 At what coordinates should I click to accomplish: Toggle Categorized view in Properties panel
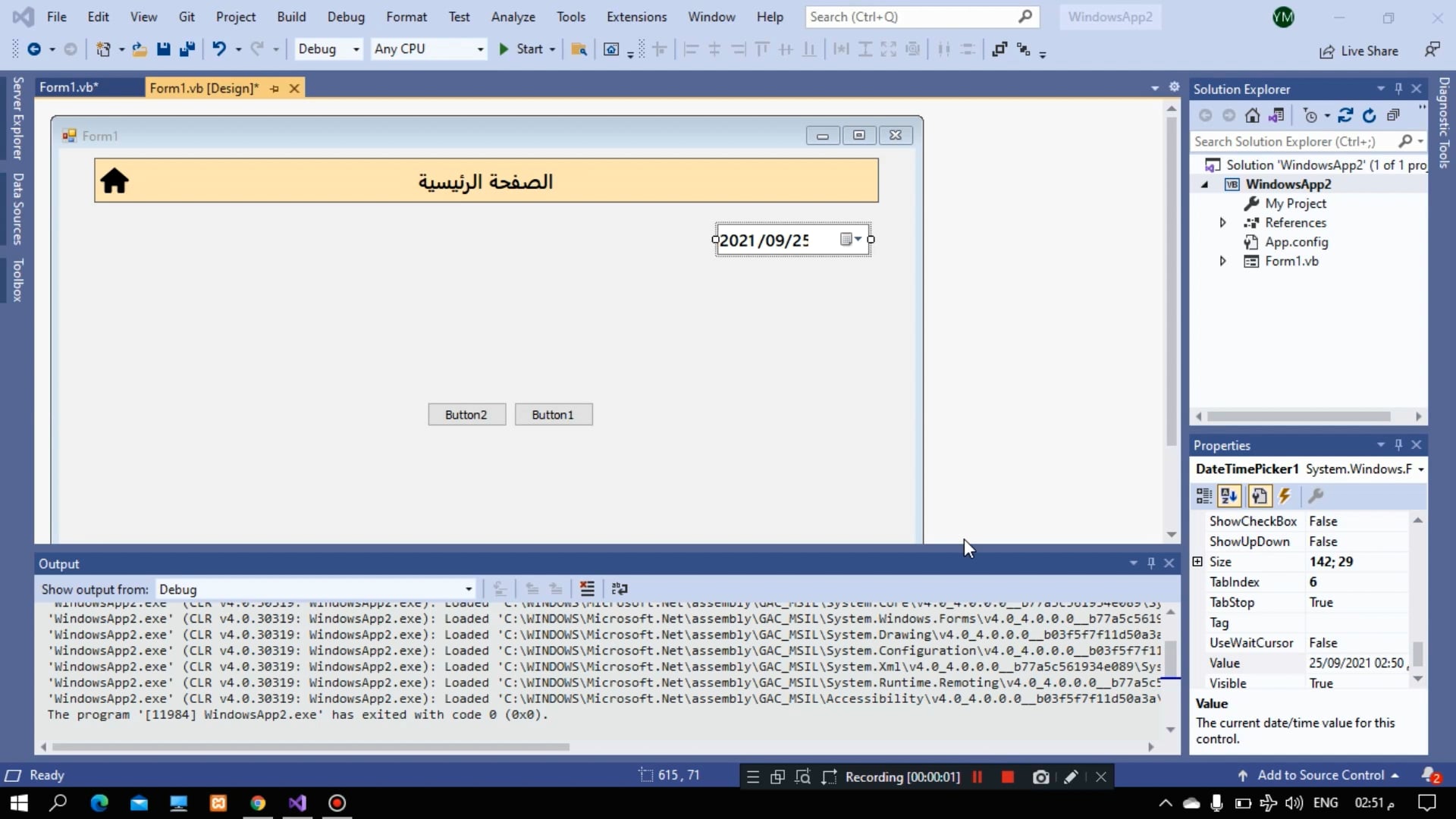(x=1204, y=496)
